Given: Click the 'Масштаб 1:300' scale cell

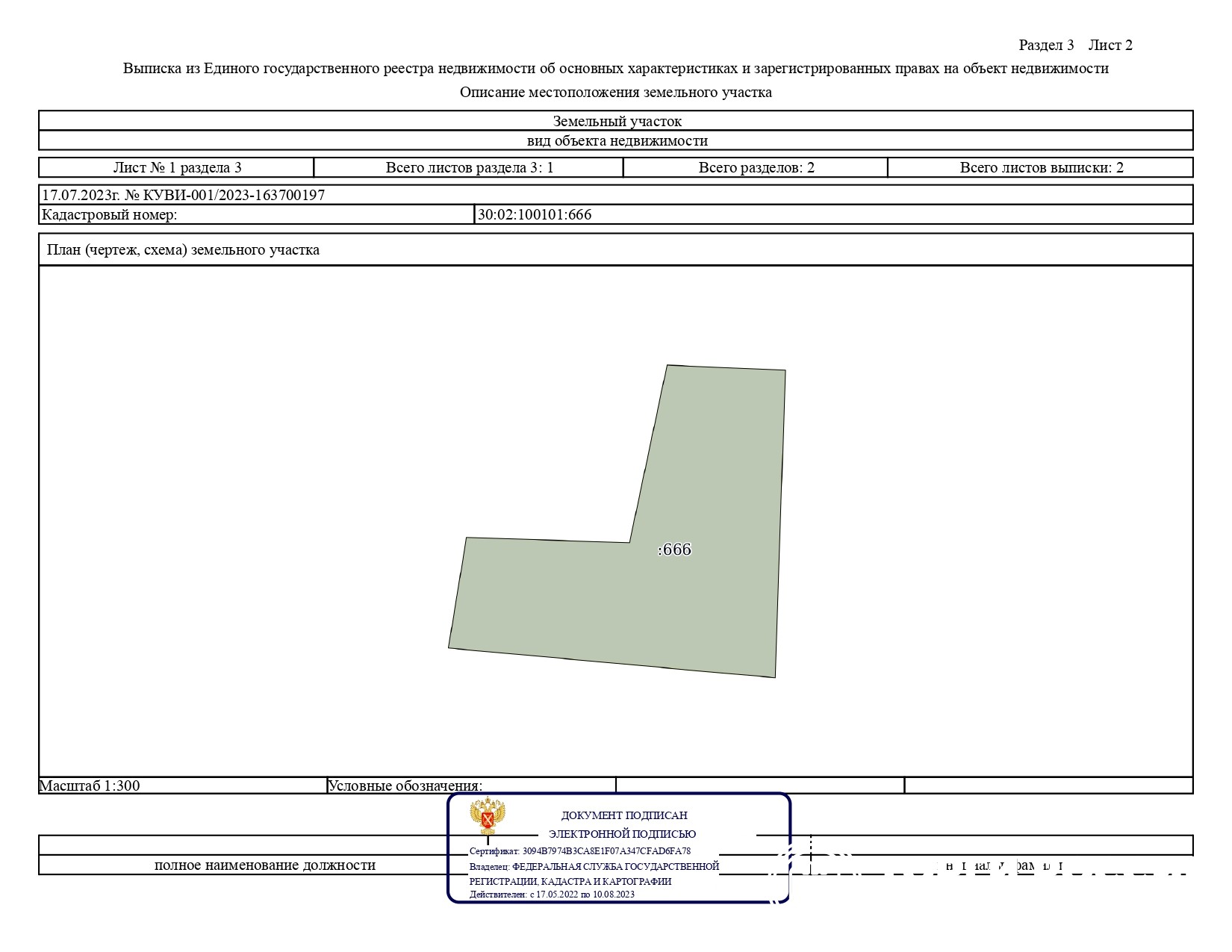Looking at the screenshot, I should [x=90, y=785].
